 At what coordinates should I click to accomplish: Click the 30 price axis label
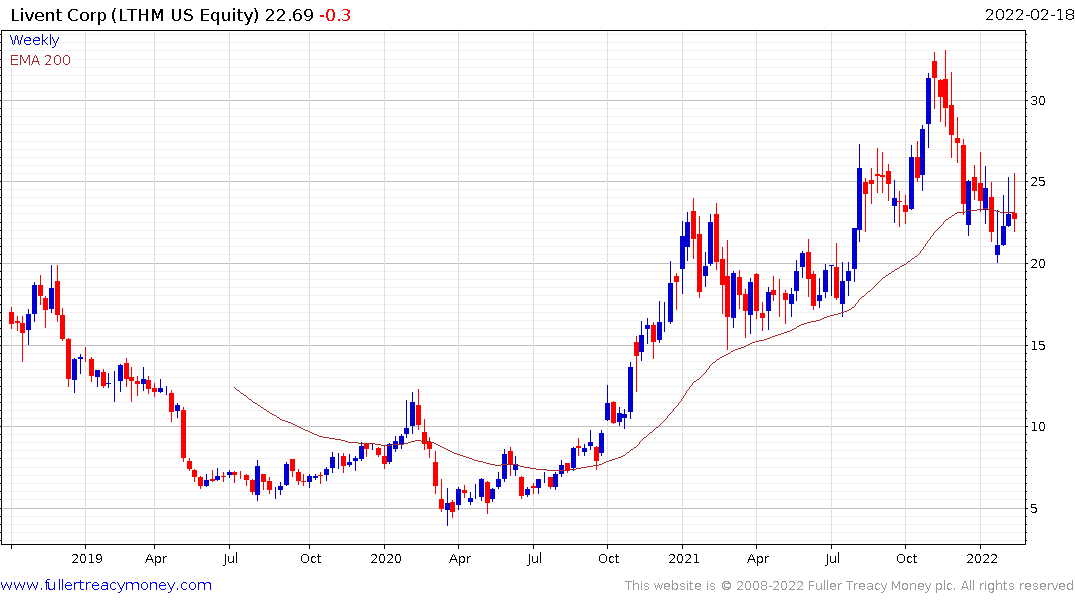tap(1038, 101)
